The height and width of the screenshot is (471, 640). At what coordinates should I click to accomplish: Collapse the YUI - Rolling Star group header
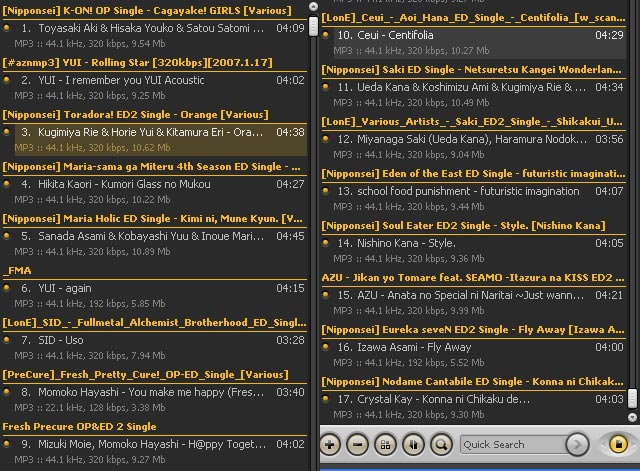pos(154,62)
